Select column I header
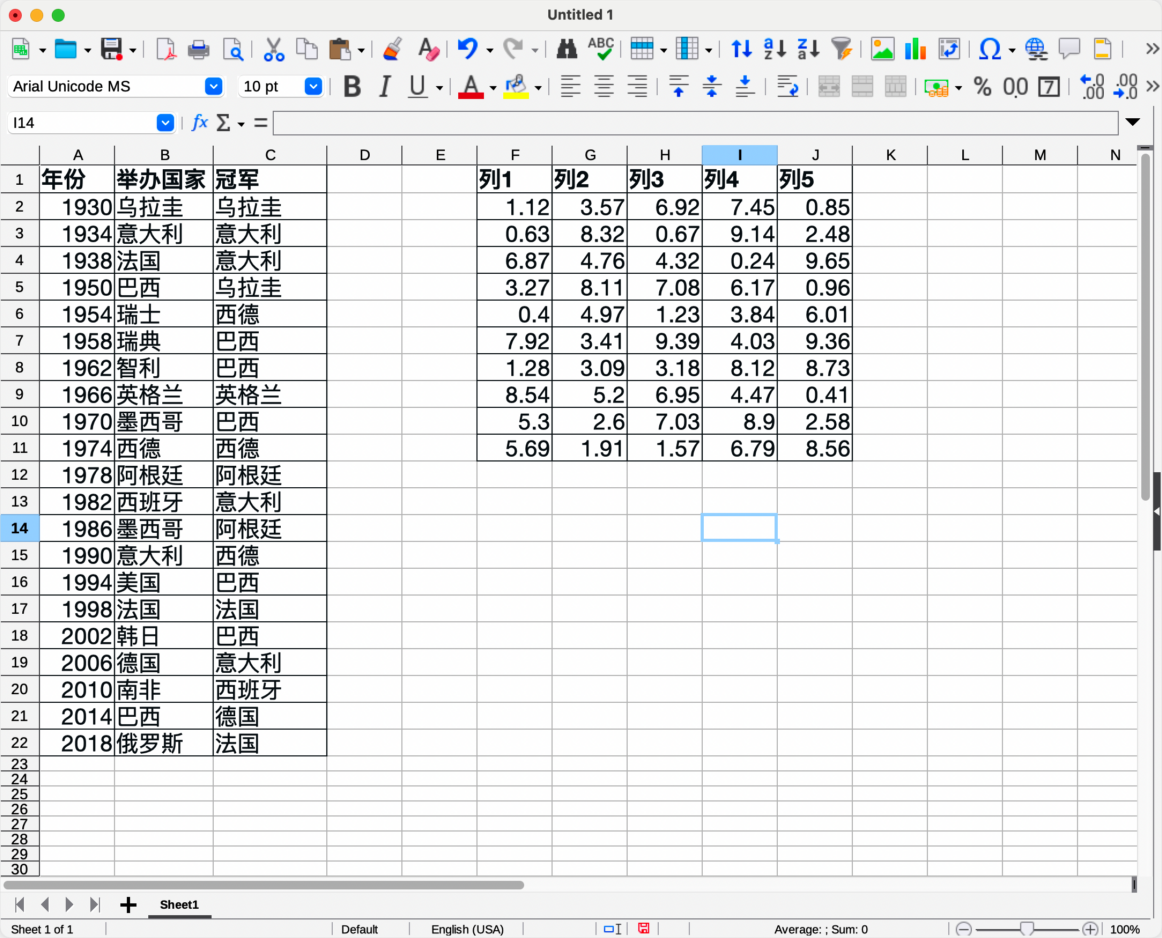Image resolution: width=1162 pixels, height=938 pixels. point(740,155)
